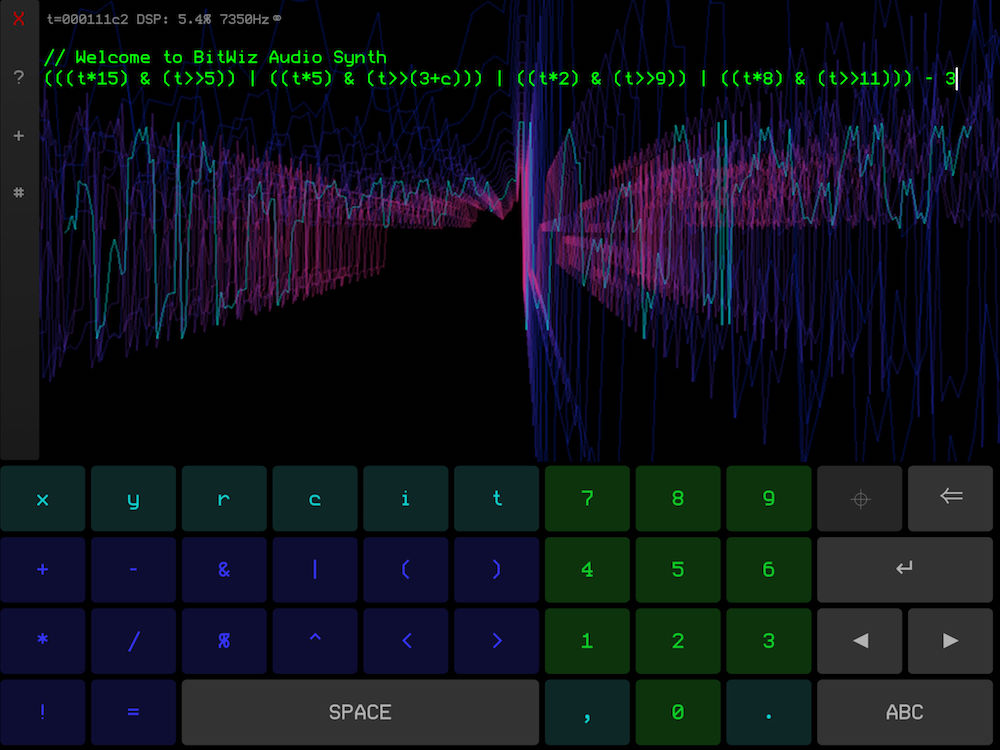Tap the equals sign key
Viewport: 1000px width, 750px height.
pyautogui.click(x=133, y=712)
